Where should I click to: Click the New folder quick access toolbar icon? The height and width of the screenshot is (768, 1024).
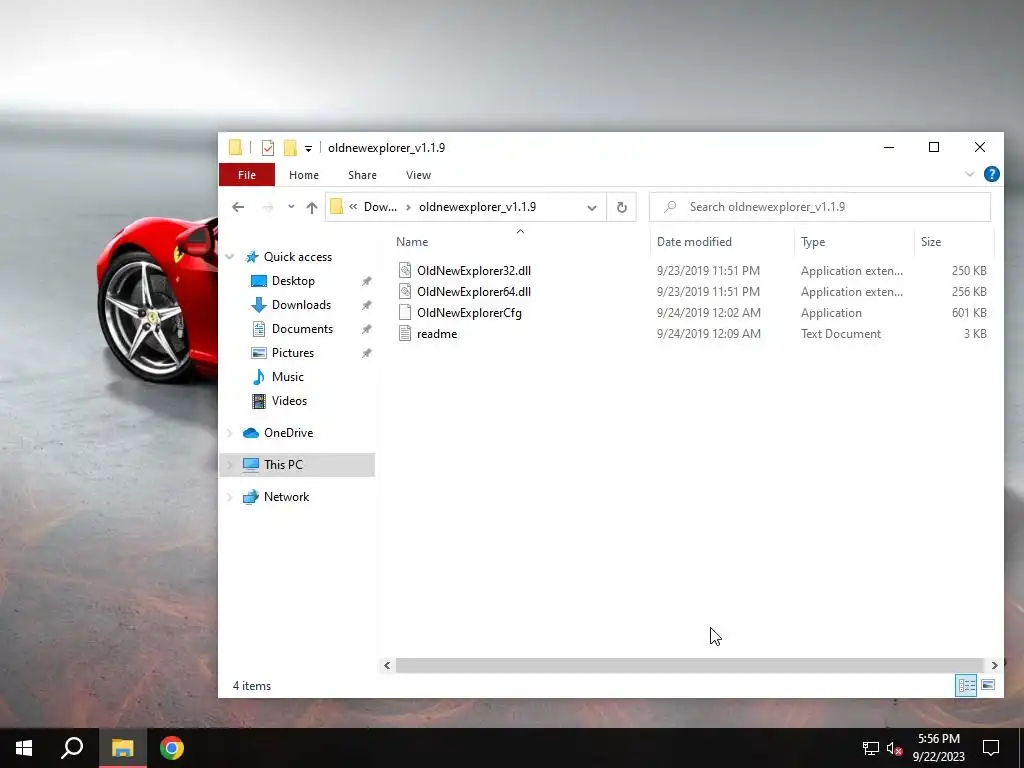(290, 148)
